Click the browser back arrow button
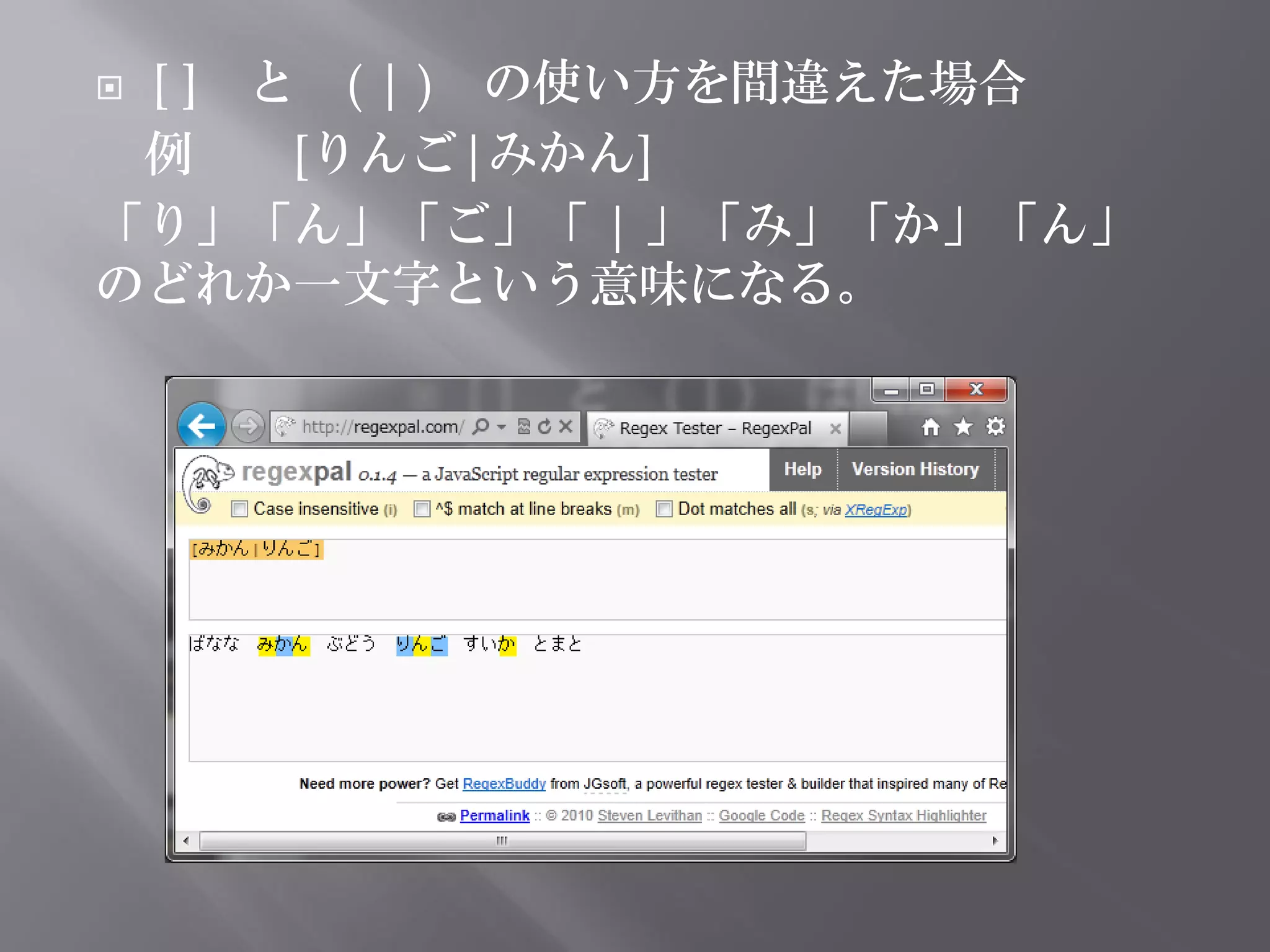 pos(202,426)
